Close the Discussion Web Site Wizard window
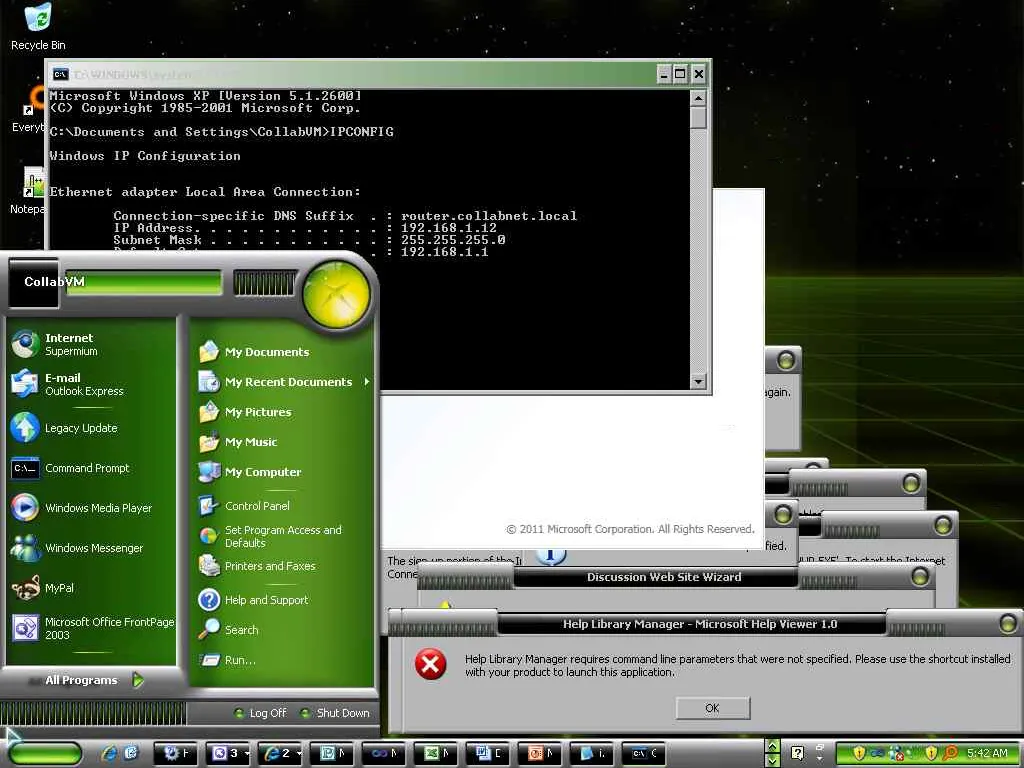This screenshot has width=1024, height=768. coord(920,576)
